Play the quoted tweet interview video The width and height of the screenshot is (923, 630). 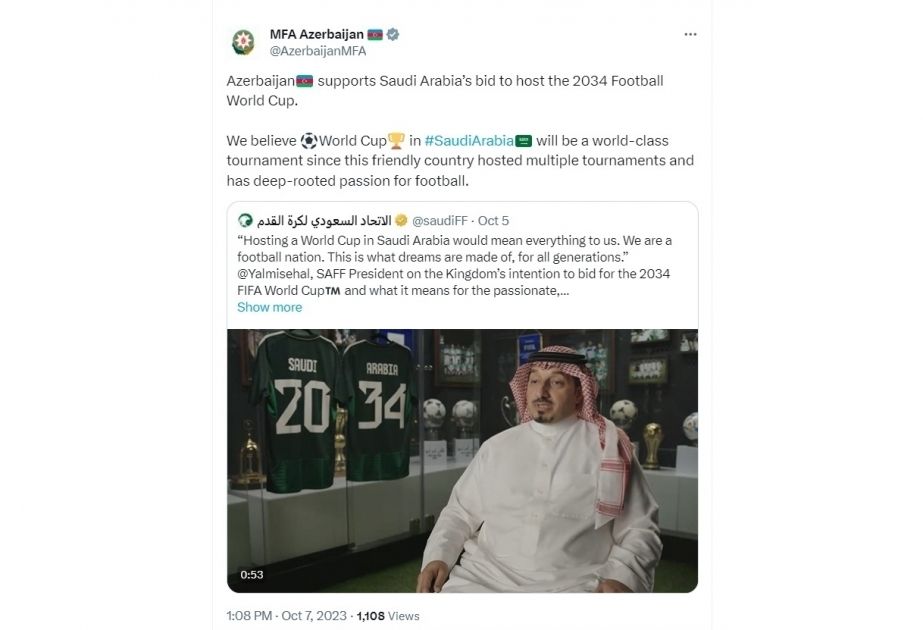point(462,461)
